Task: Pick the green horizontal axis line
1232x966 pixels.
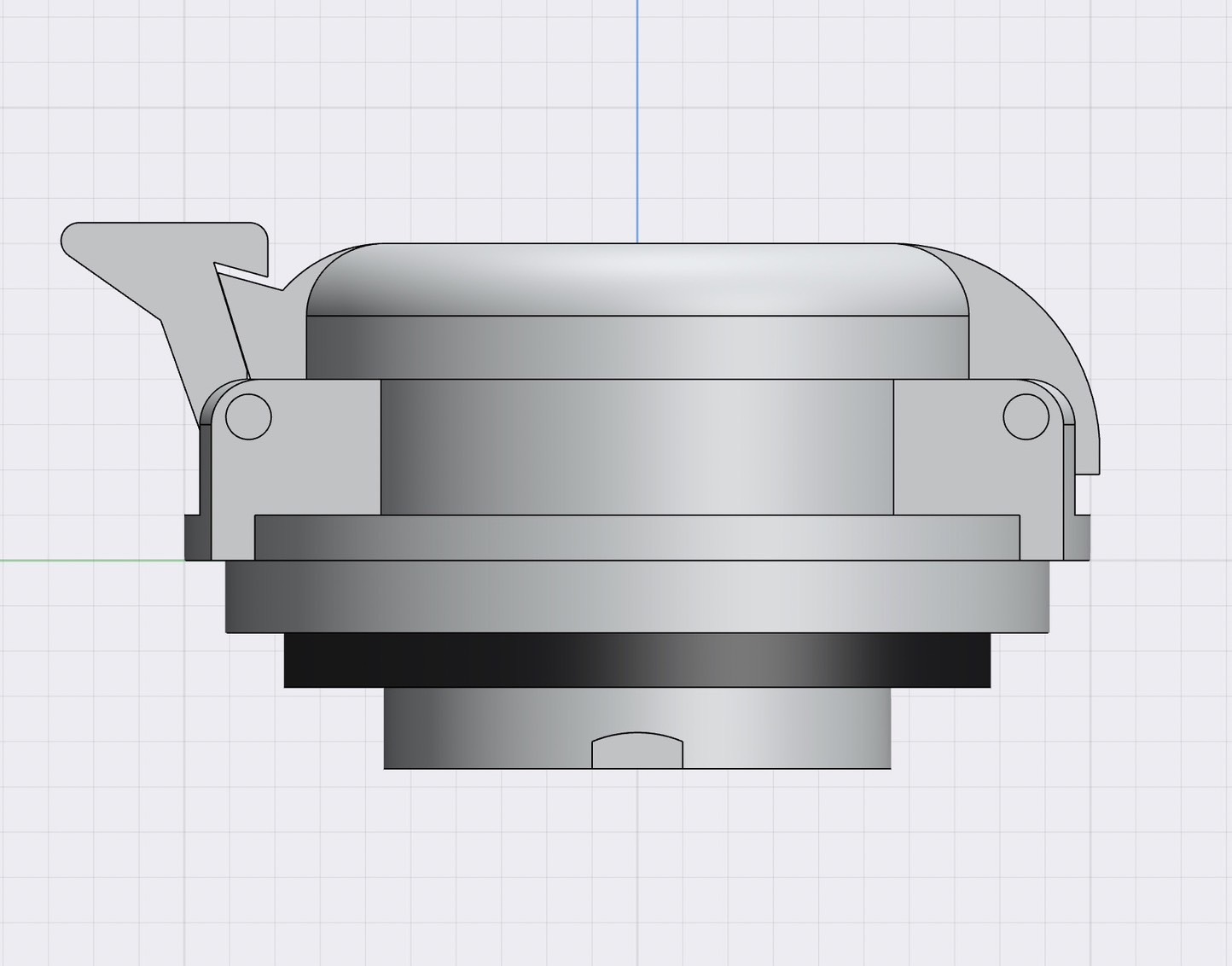Action: pos(85,561)
